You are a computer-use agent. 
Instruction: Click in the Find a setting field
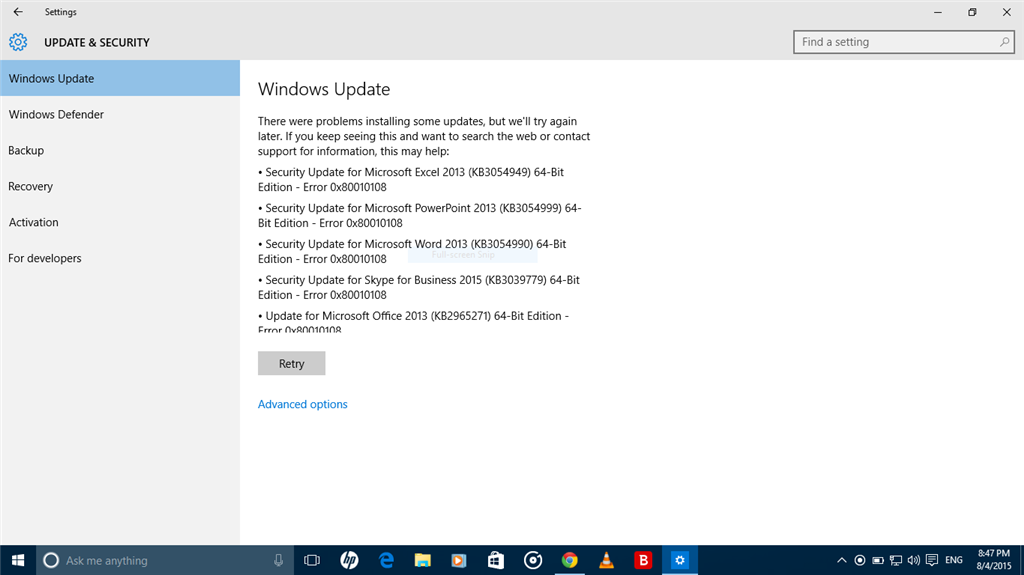pyautogui.click(x=904, y=42)
